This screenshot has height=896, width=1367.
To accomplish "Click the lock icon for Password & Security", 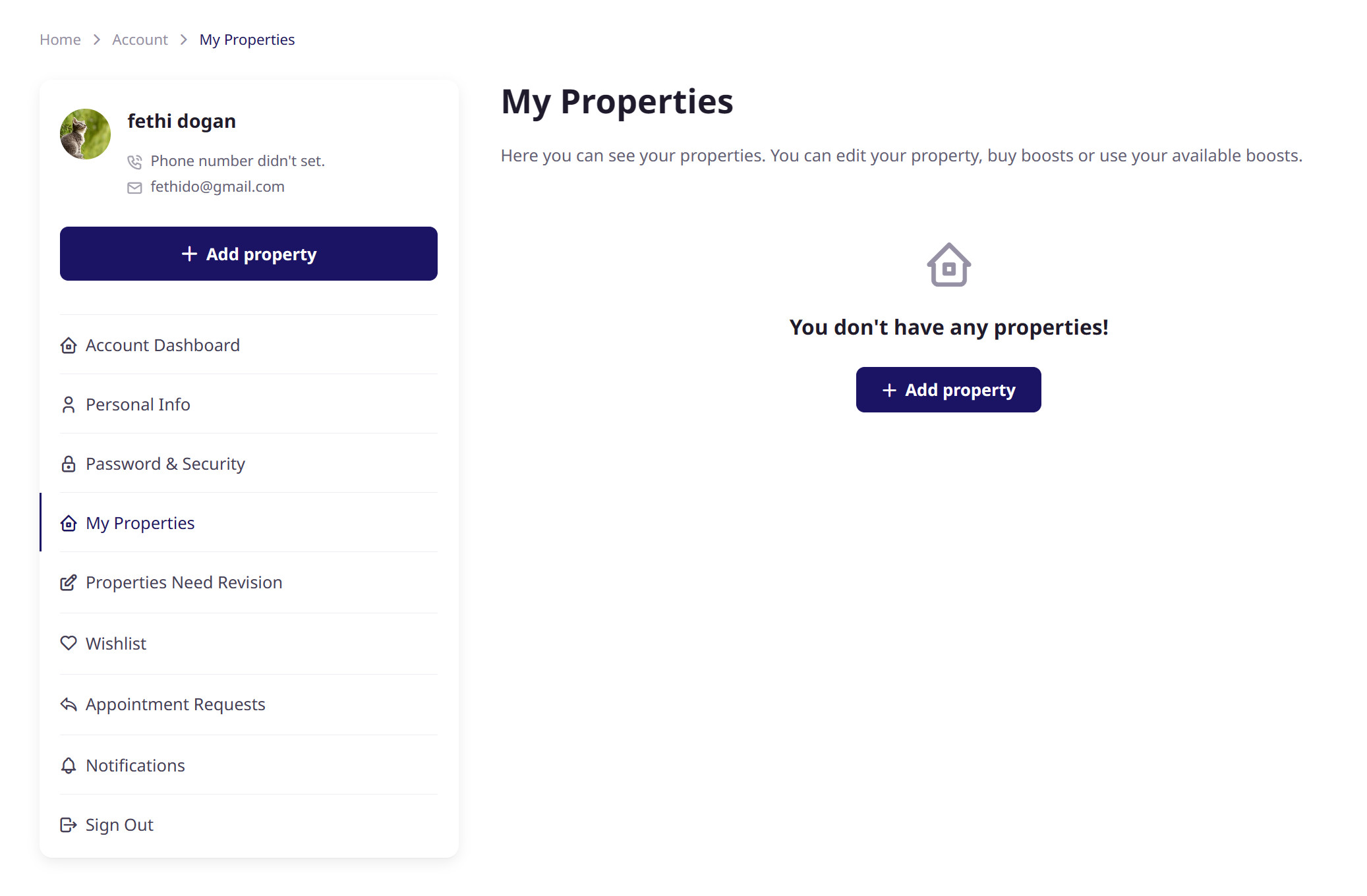I will click(x=69, y=464).
